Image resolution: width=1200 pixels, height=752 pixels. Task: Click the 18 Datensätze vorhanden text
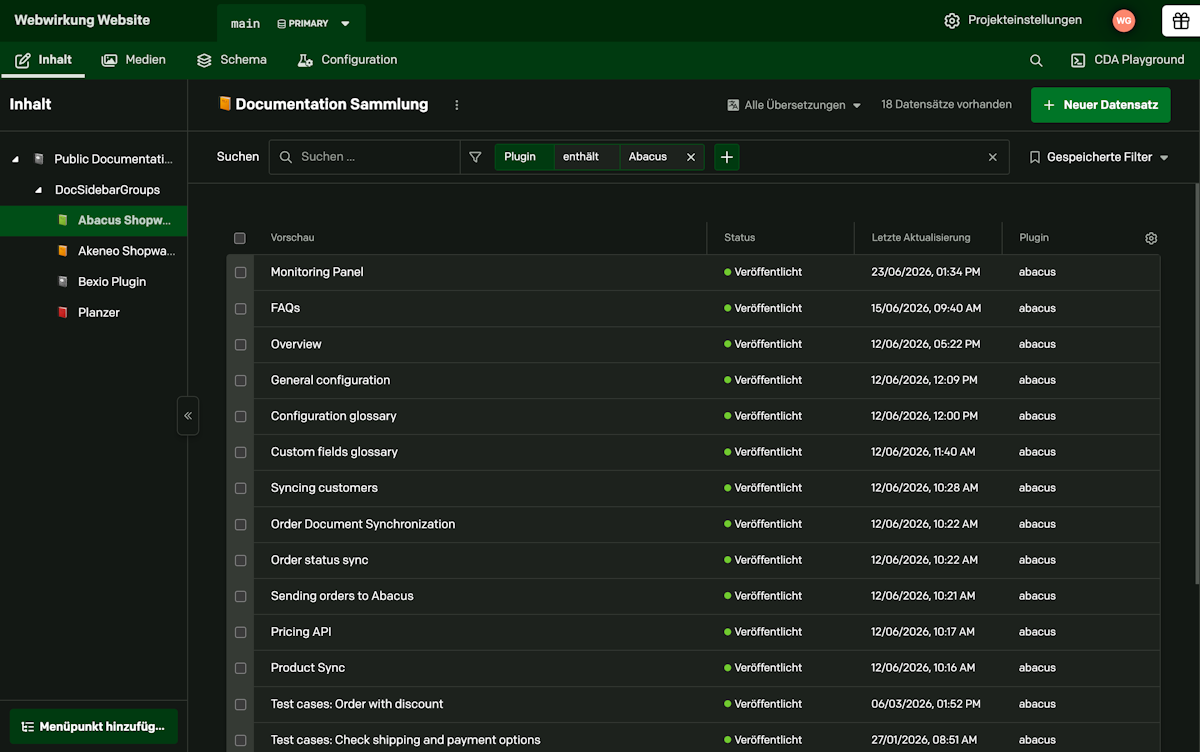pyautogui.click(x=946, y=104)
